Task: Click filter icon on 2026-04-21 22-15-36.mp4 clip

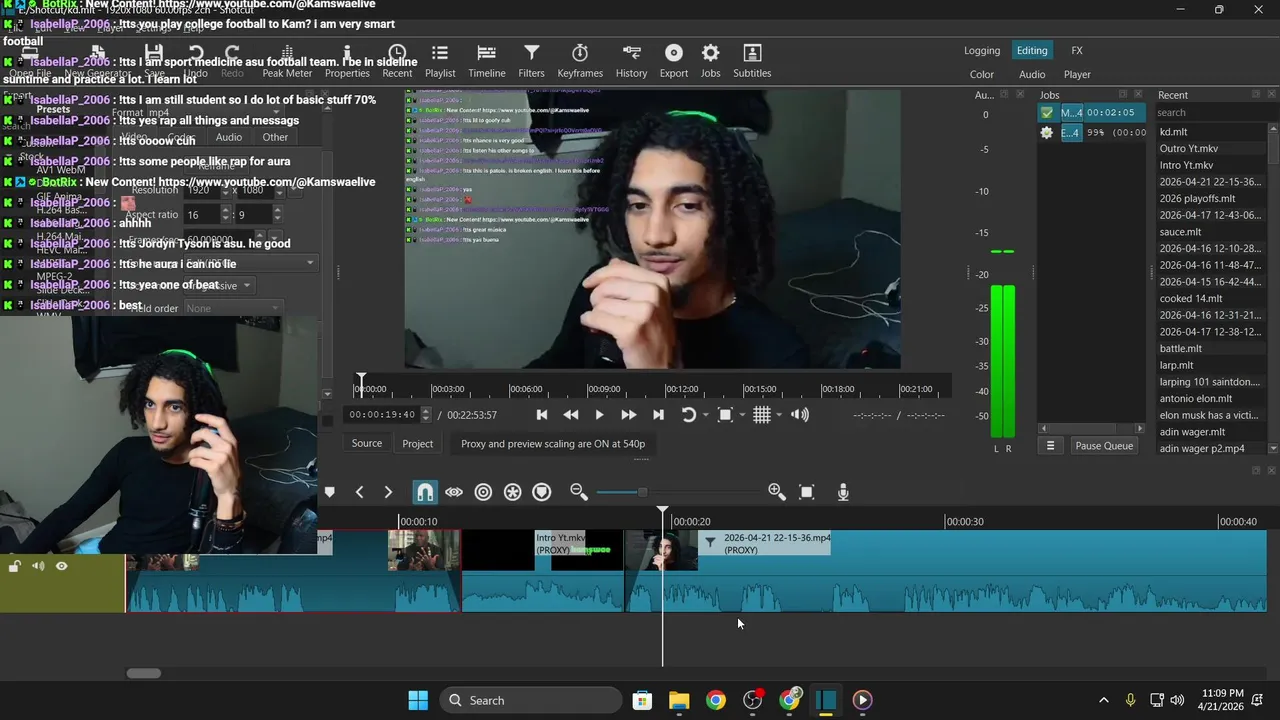Action: (x=710, y=542)
